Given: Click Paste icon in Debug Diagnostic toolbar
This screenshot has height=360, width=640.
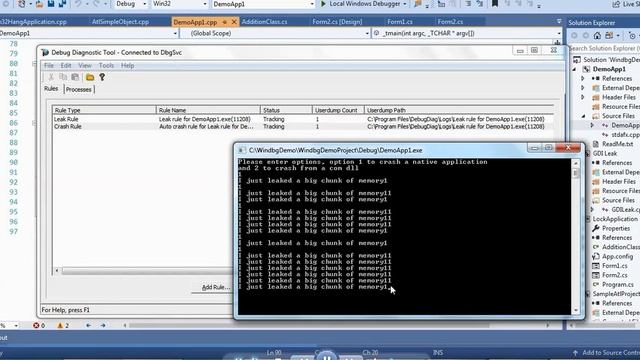Looking at the screenshot, I should pos(75,77).
